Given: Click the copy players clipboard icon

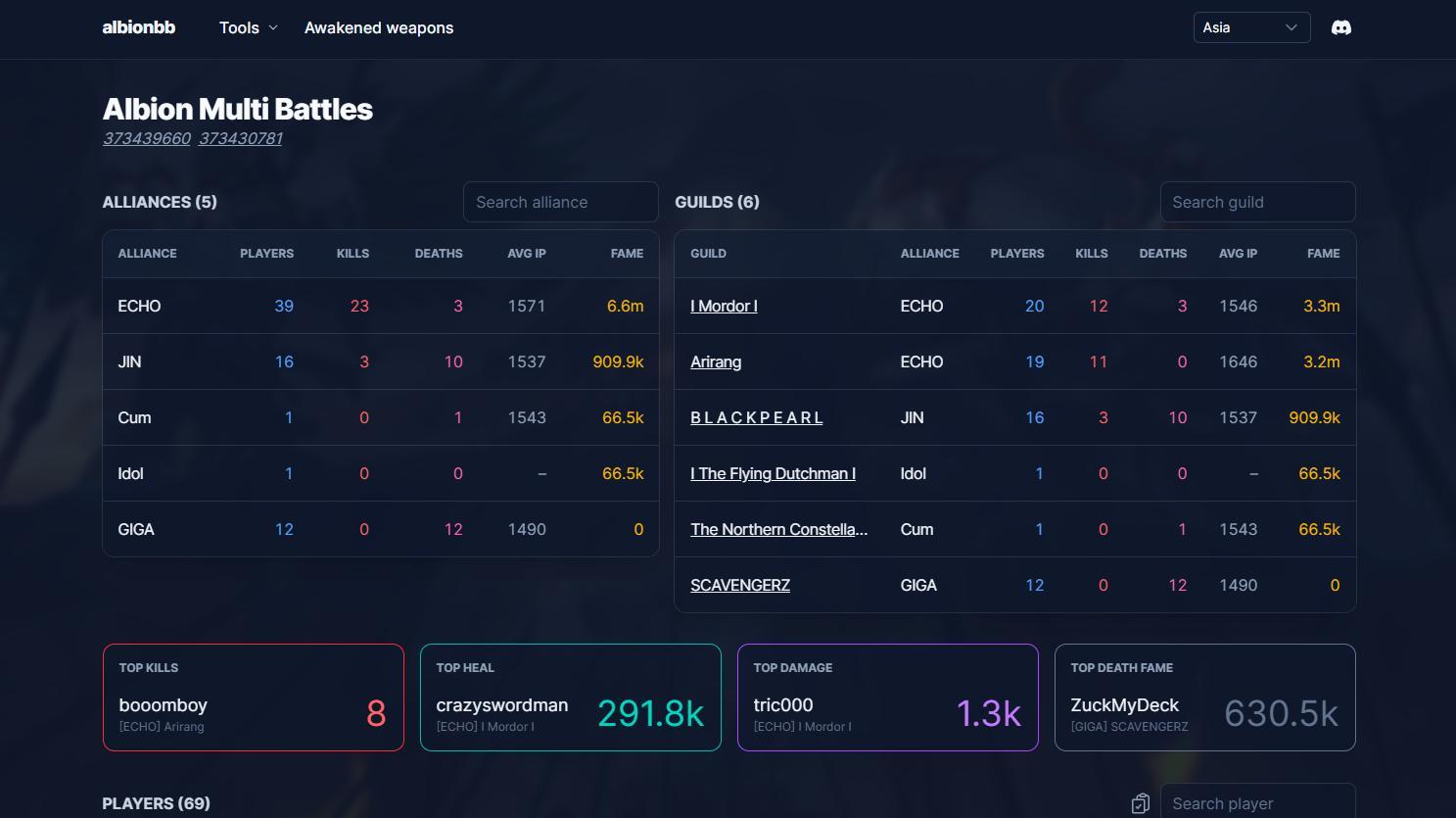Looking at the screenshot, I should click(1141, 803).
